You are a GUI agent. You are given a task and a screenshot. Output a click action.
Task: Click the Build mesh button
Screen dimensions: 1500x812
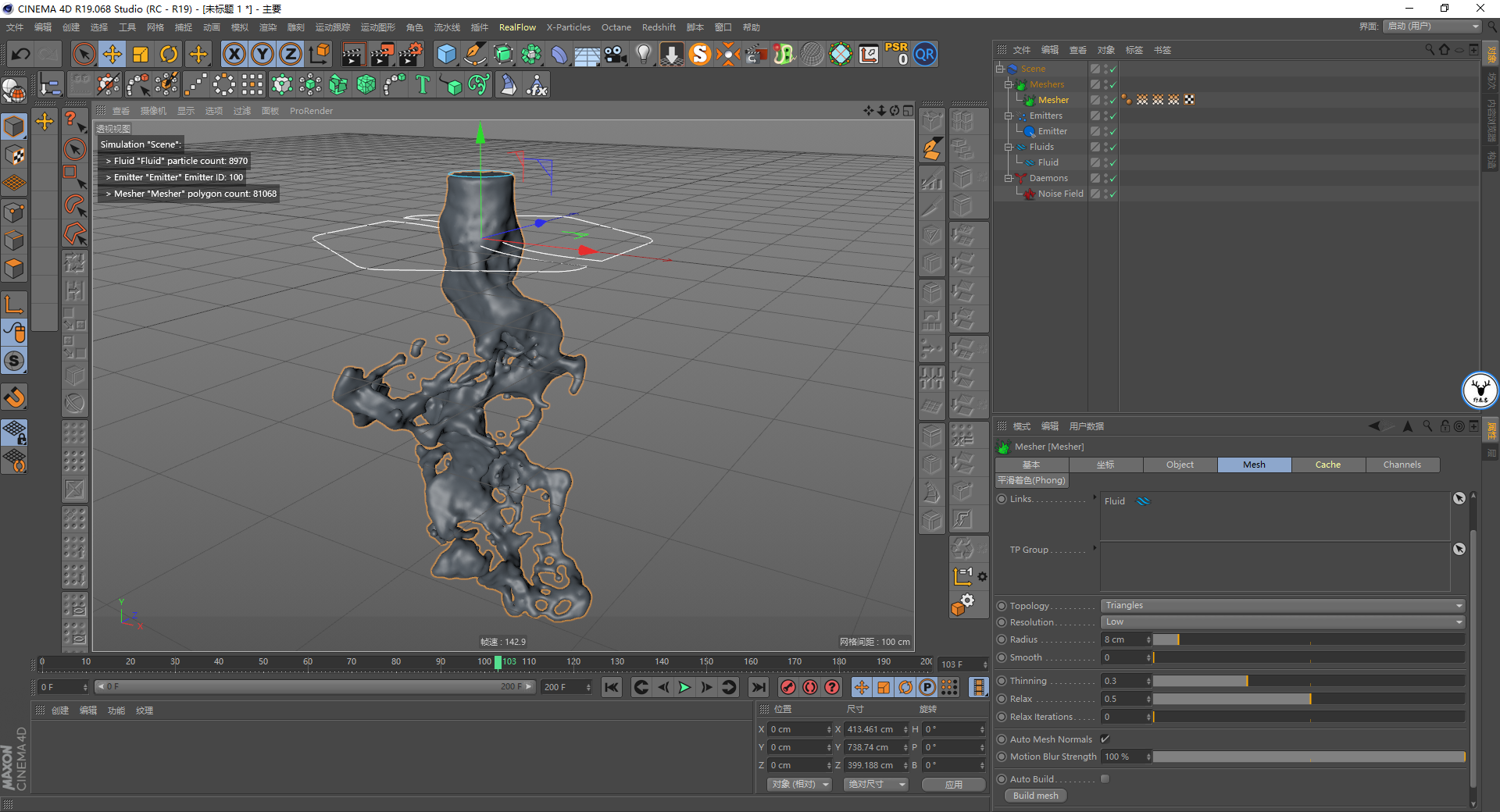click(x=1035, y=796)
